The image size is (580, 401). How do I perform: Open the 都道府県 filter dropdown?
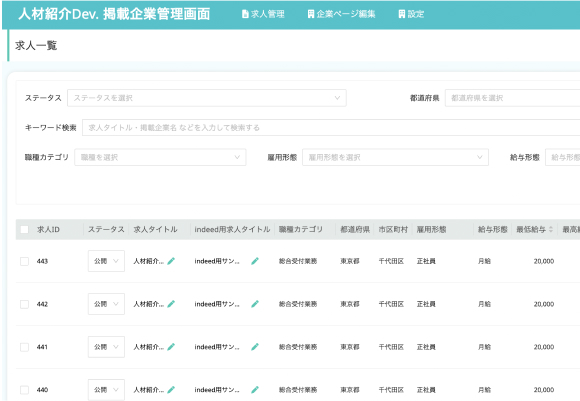coord(512,98)
